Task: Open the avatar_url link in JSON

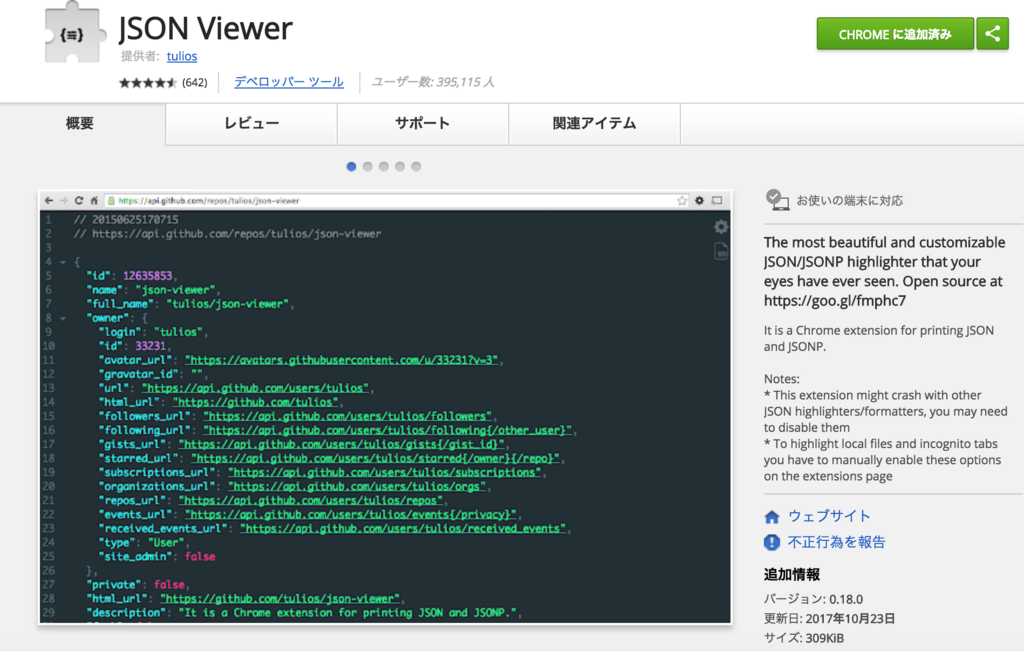Action: pyautogui.click(x=342, y=360)
